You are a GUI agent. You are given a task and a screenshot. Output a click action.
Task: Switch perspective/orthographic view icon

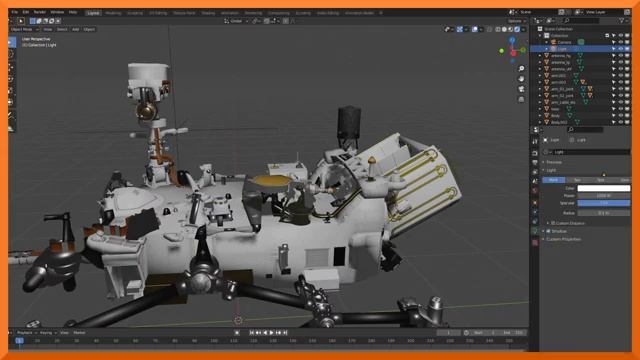click(521, 99)
